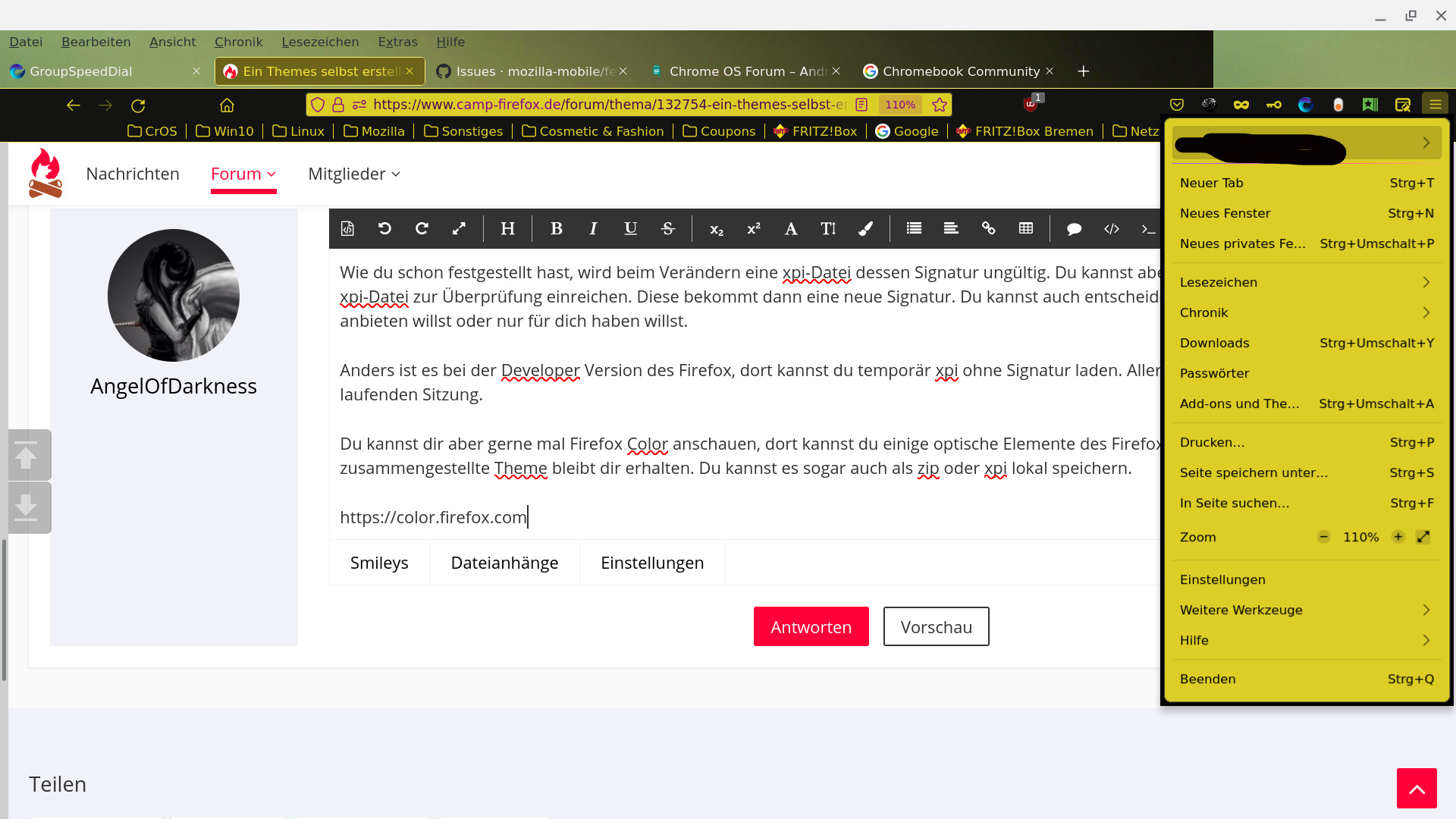Image resolution: width=1456 pixels, height=819 pixels.
Task: Toggle reader view in address bar
Action: click(861, 105)
